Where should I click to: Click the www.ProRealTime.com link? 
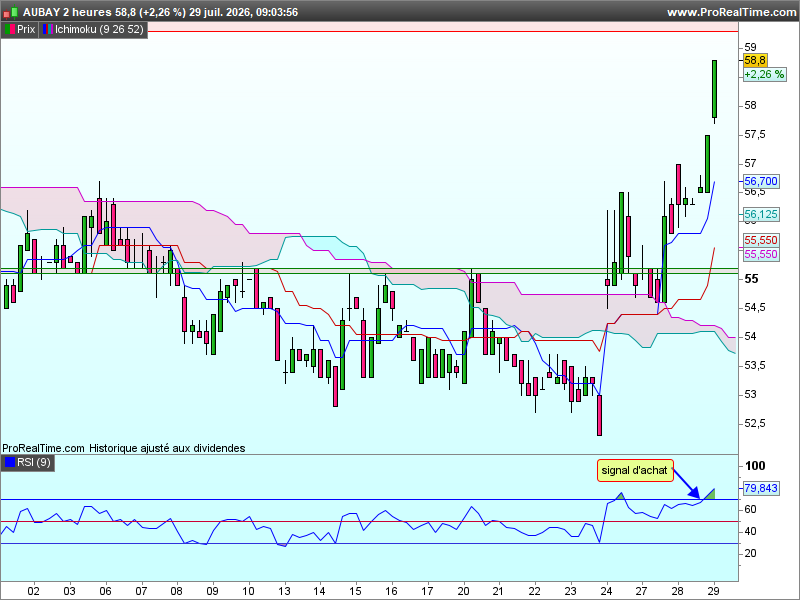pyautogui.click(x=731, y=12)
